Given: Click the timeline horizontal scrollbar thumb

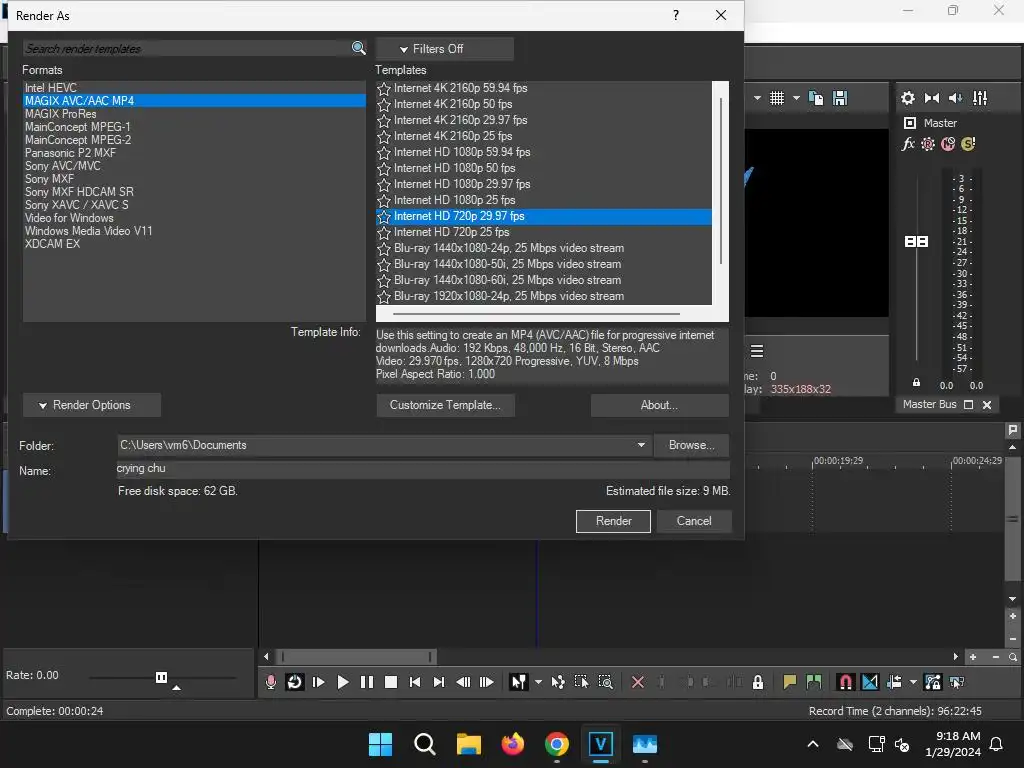Looking at the screenshot, I should point(356,656).
